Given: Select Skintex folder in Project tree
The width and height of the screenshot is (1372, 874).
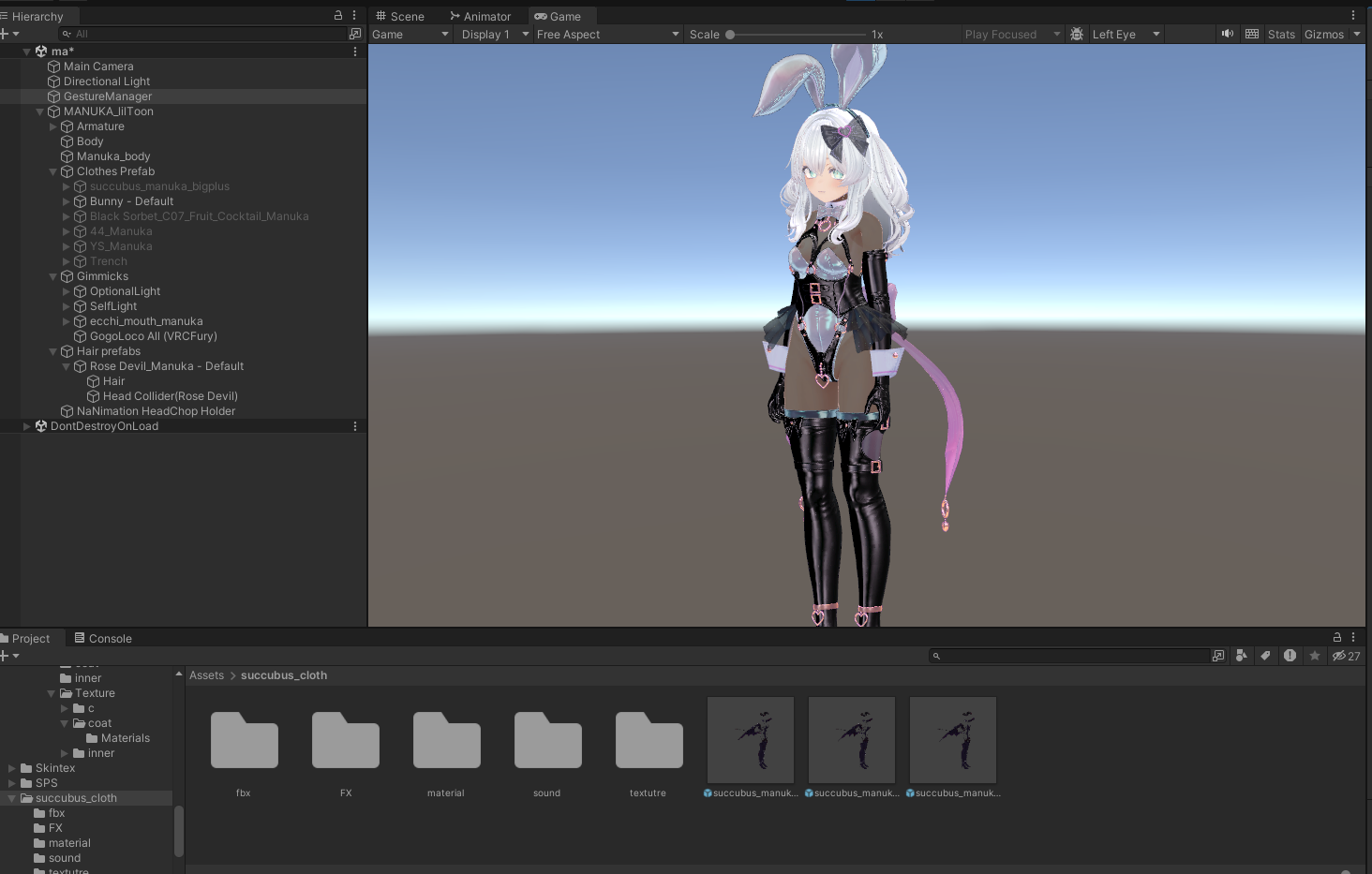Looking at the screenshot, I should [55, 768].
